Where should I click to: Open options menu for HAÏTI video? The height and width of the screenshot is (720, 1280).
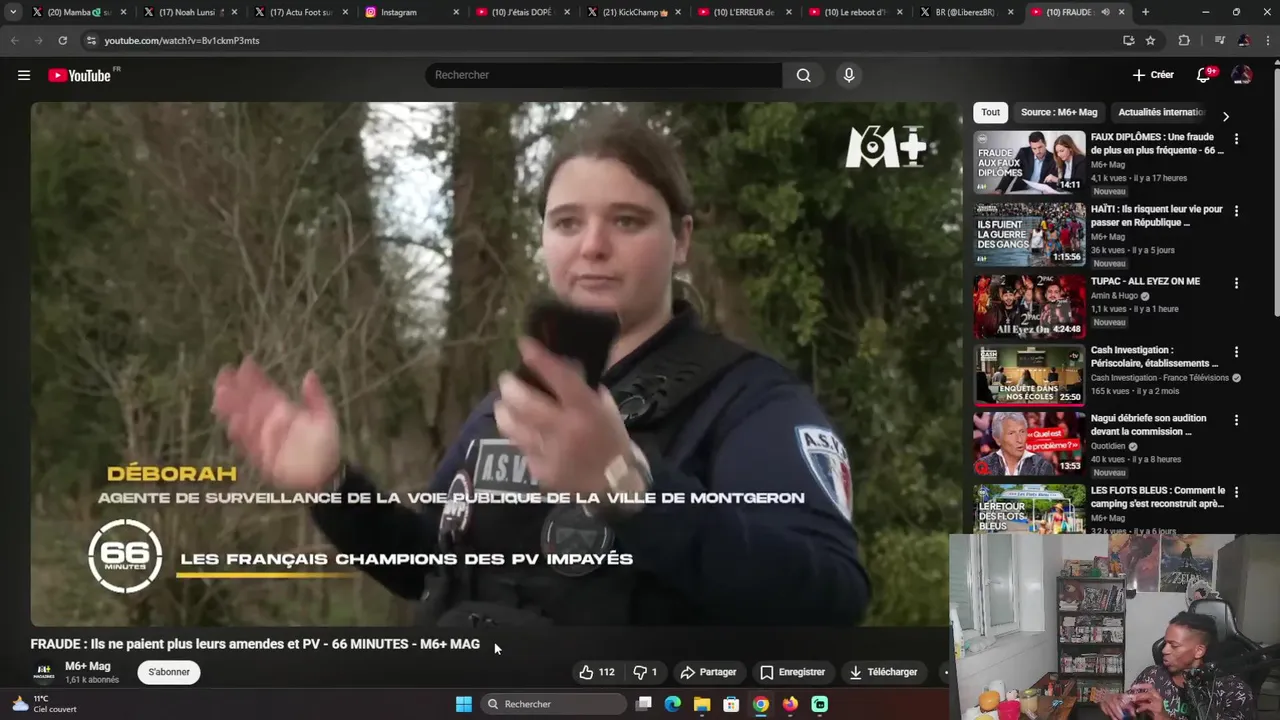[1236, 211]
